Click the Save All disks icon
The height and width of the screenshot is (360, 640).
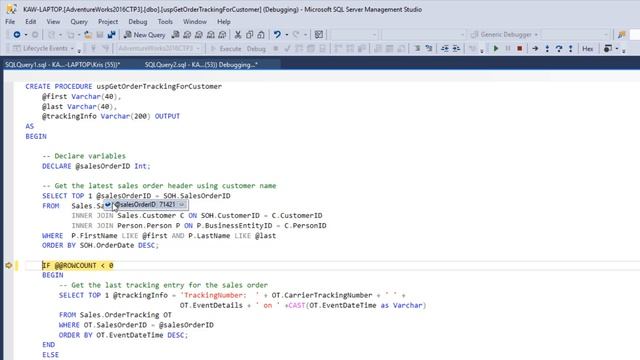(111, 35)
